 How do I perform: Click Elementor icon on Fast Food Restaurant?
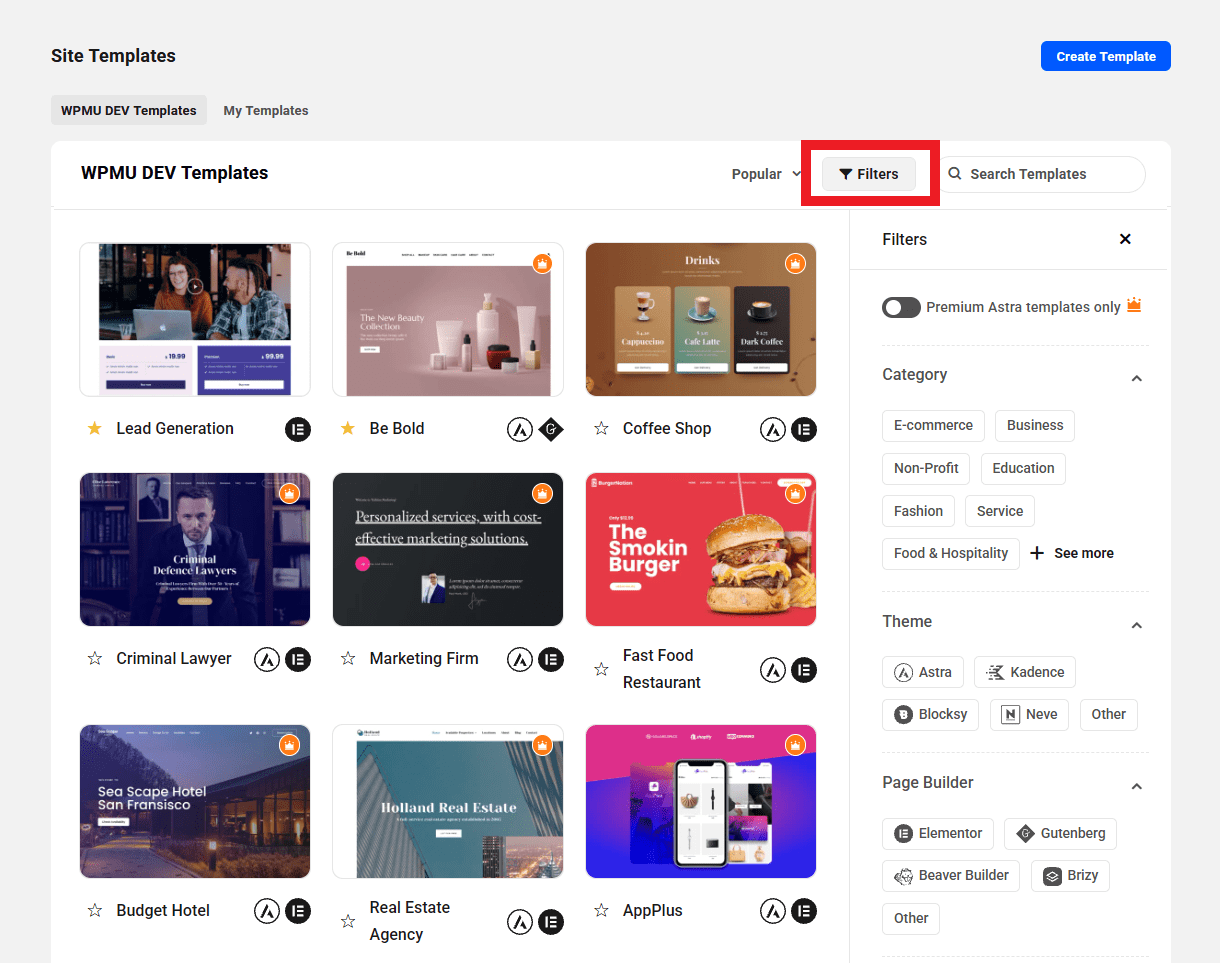pyautogui.click(x=804, y=670)
